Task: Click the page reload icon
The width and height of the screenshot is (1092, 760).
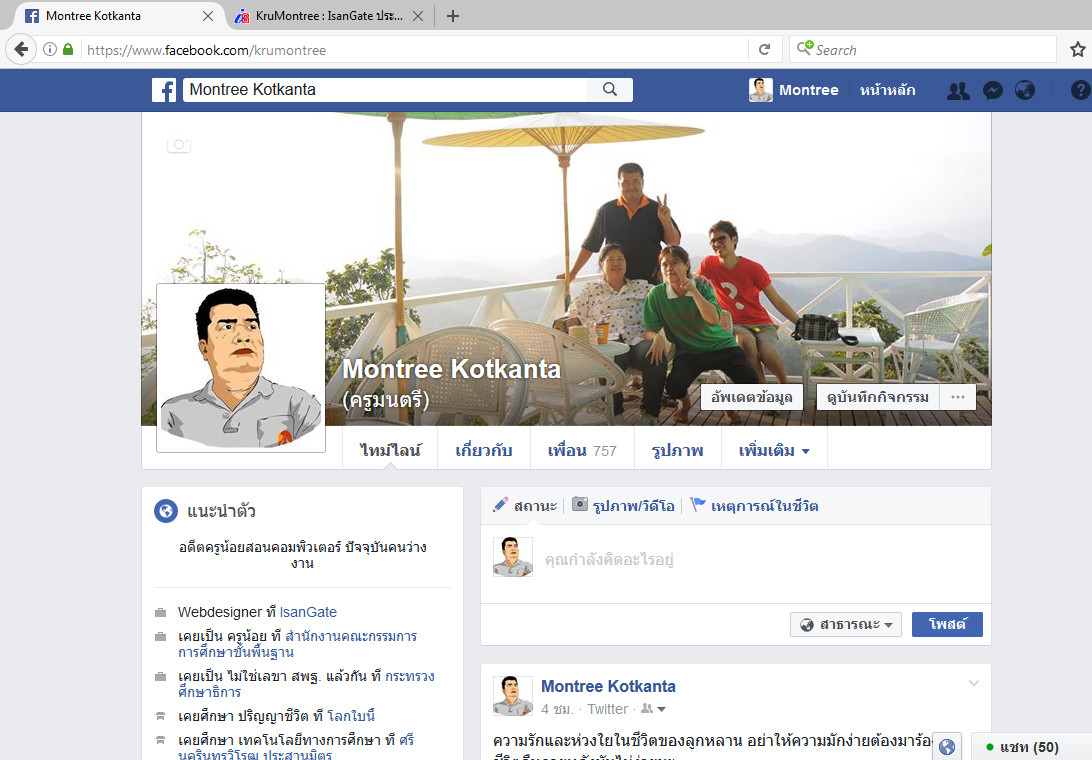Action: pos(765,49)
